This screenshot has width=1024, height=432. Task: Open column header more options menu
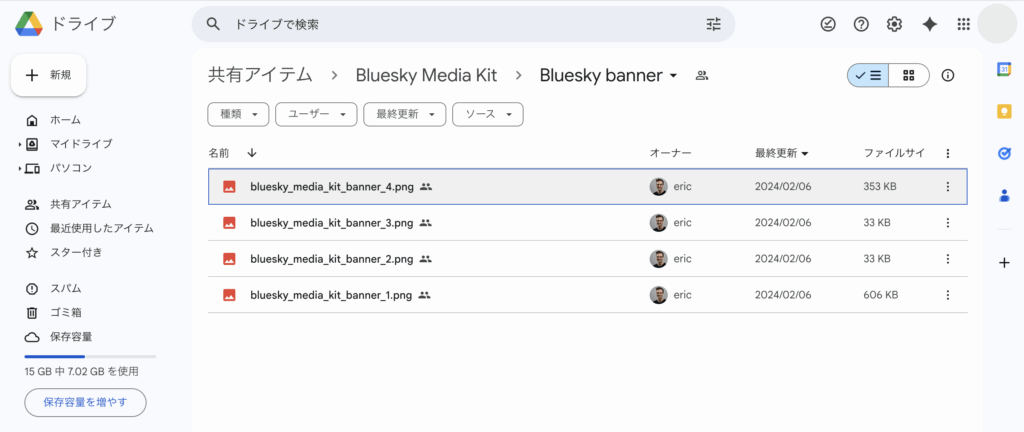pyautogui.click(x=948, y=153)
